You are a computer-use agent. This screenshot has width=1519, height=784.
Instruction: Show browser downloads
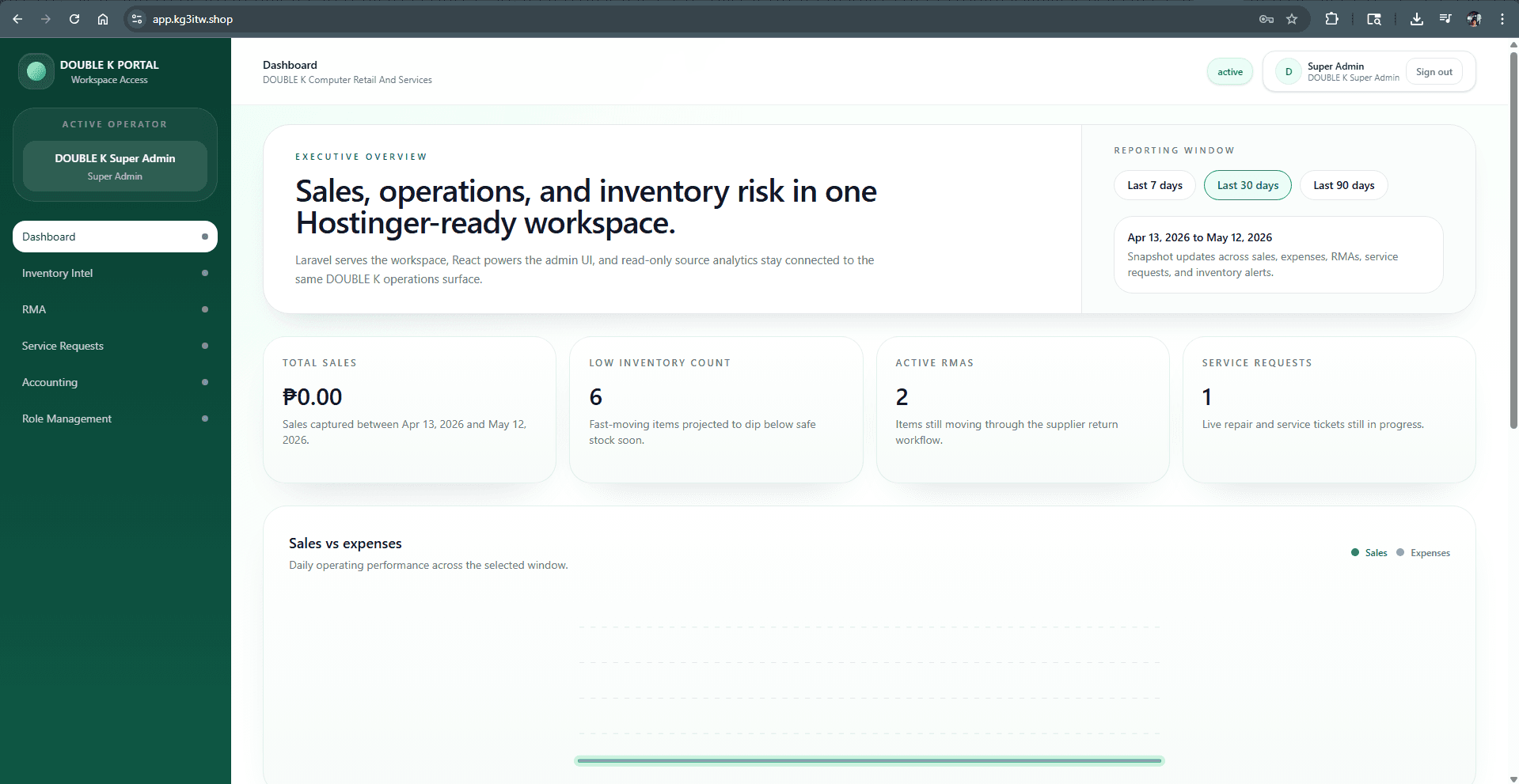1417,19
